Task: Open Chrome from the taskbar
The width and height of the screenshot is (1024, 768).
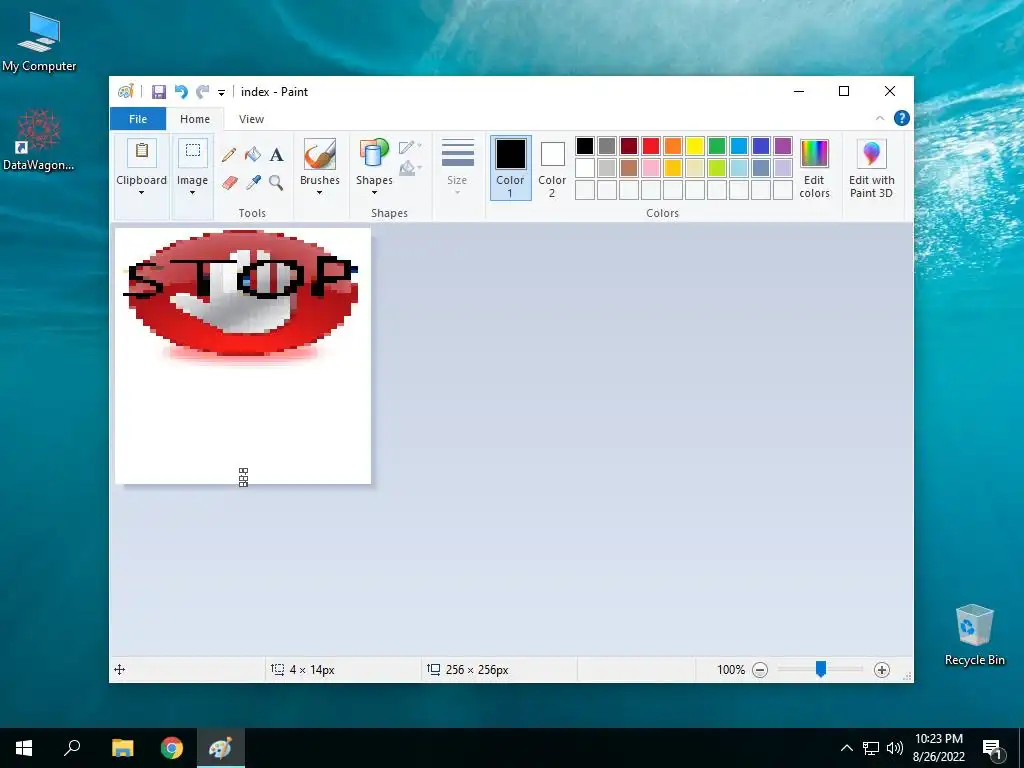Action: (172, 748)
